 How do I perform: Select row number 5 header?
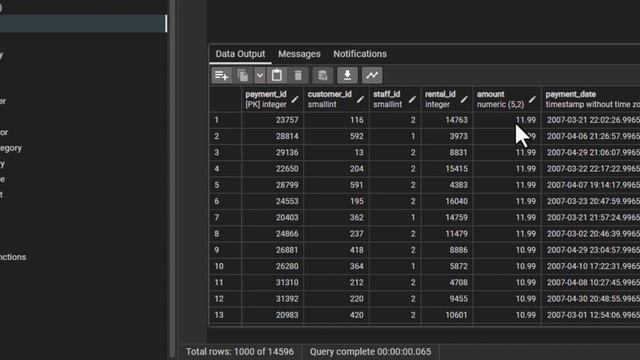click(x=225, y=185)
